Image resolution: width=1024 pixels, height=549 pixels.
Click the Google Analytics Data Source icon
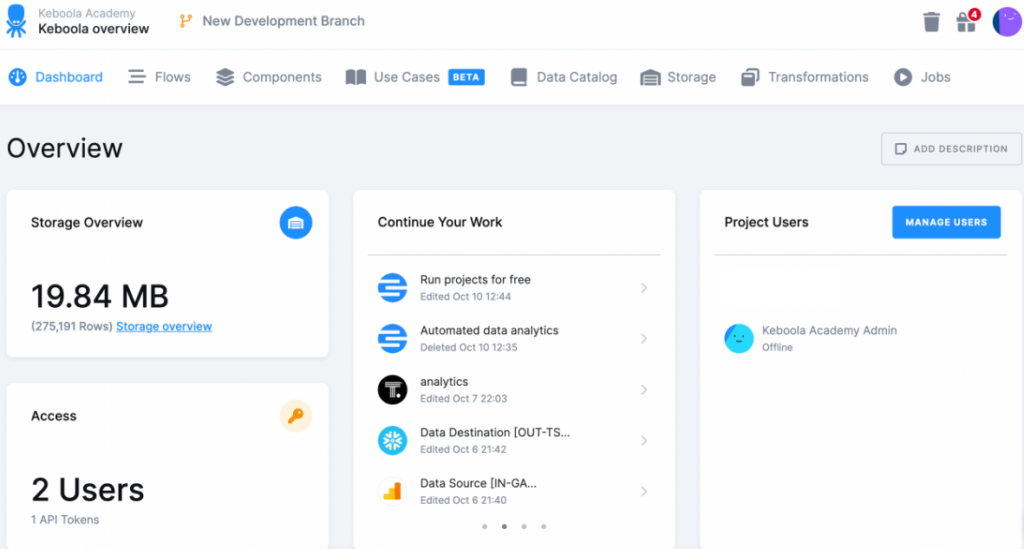tap(392, 492)
